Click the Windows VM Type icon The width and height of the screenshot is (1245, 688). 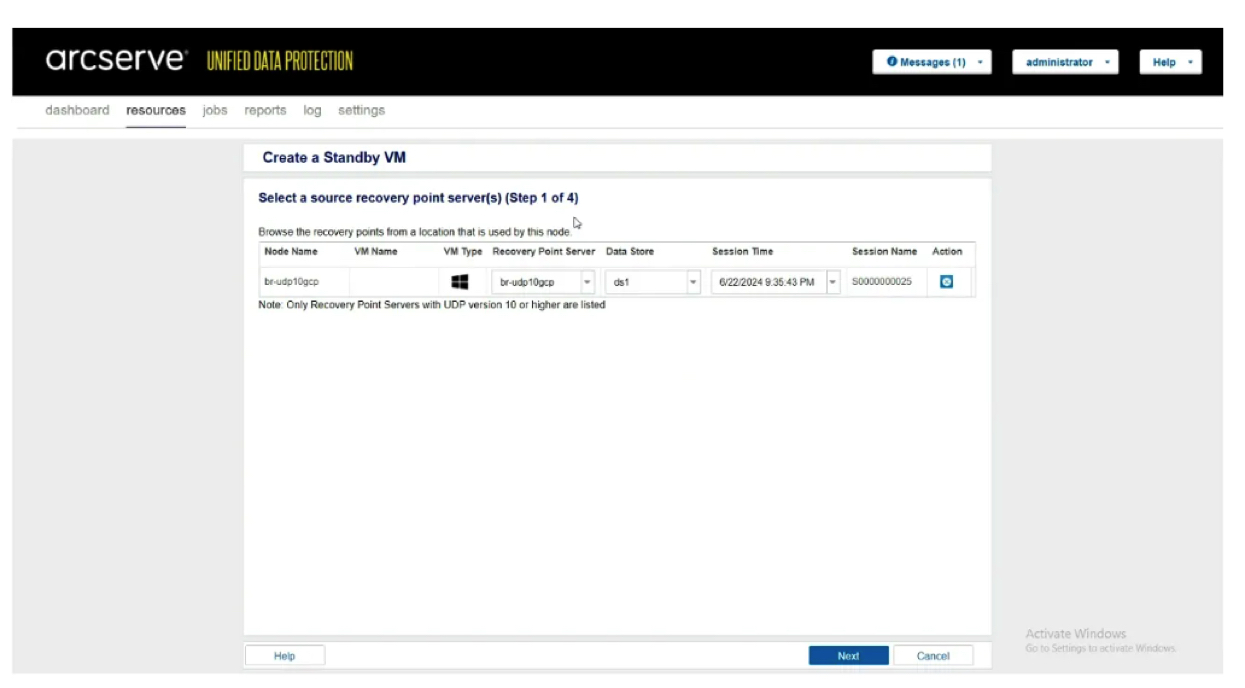(x=460, y=282)
